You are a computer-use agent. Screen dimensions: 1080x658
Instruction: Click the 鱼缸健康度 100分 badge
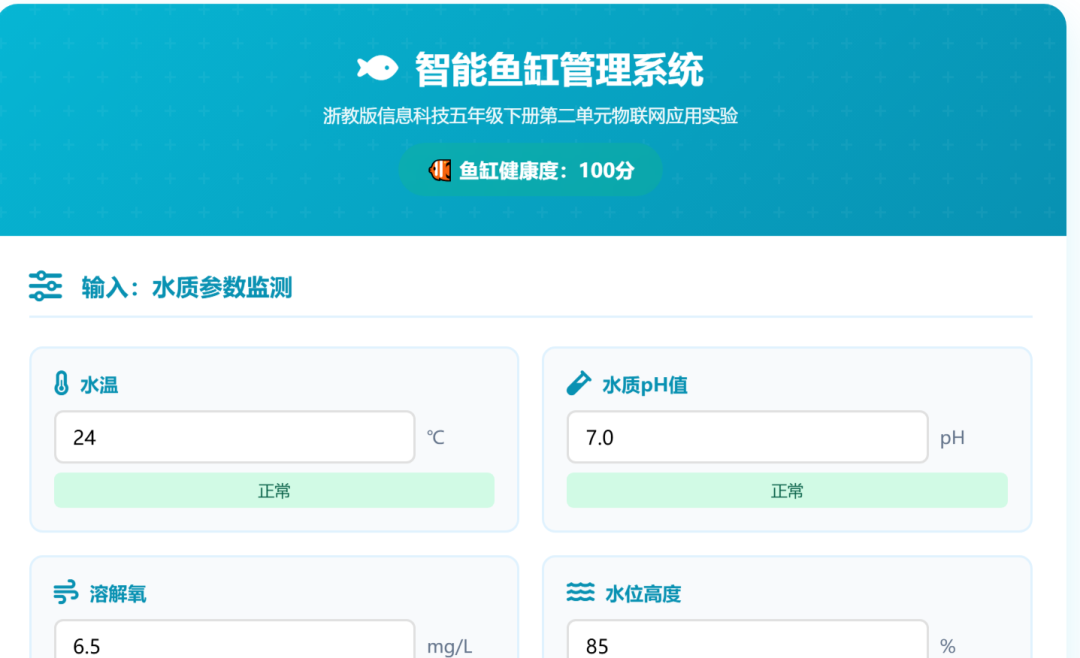tap(530, 170)
